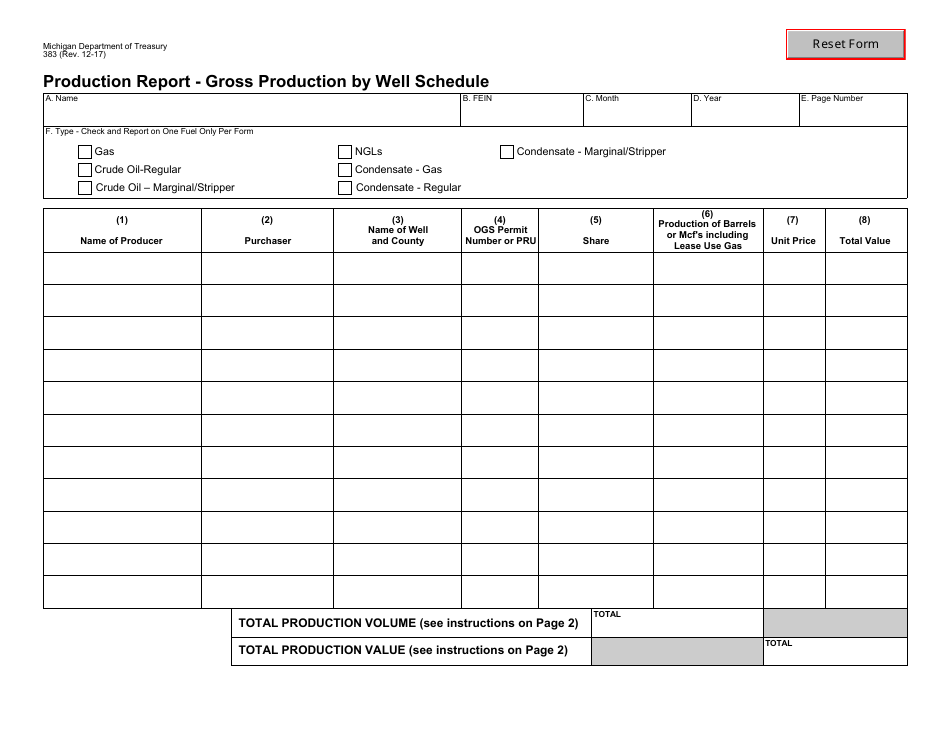Check the NGLs checkbox
The width and height of the screenshot is (950, 735).
pyautogui.click(x=347, y=152)
